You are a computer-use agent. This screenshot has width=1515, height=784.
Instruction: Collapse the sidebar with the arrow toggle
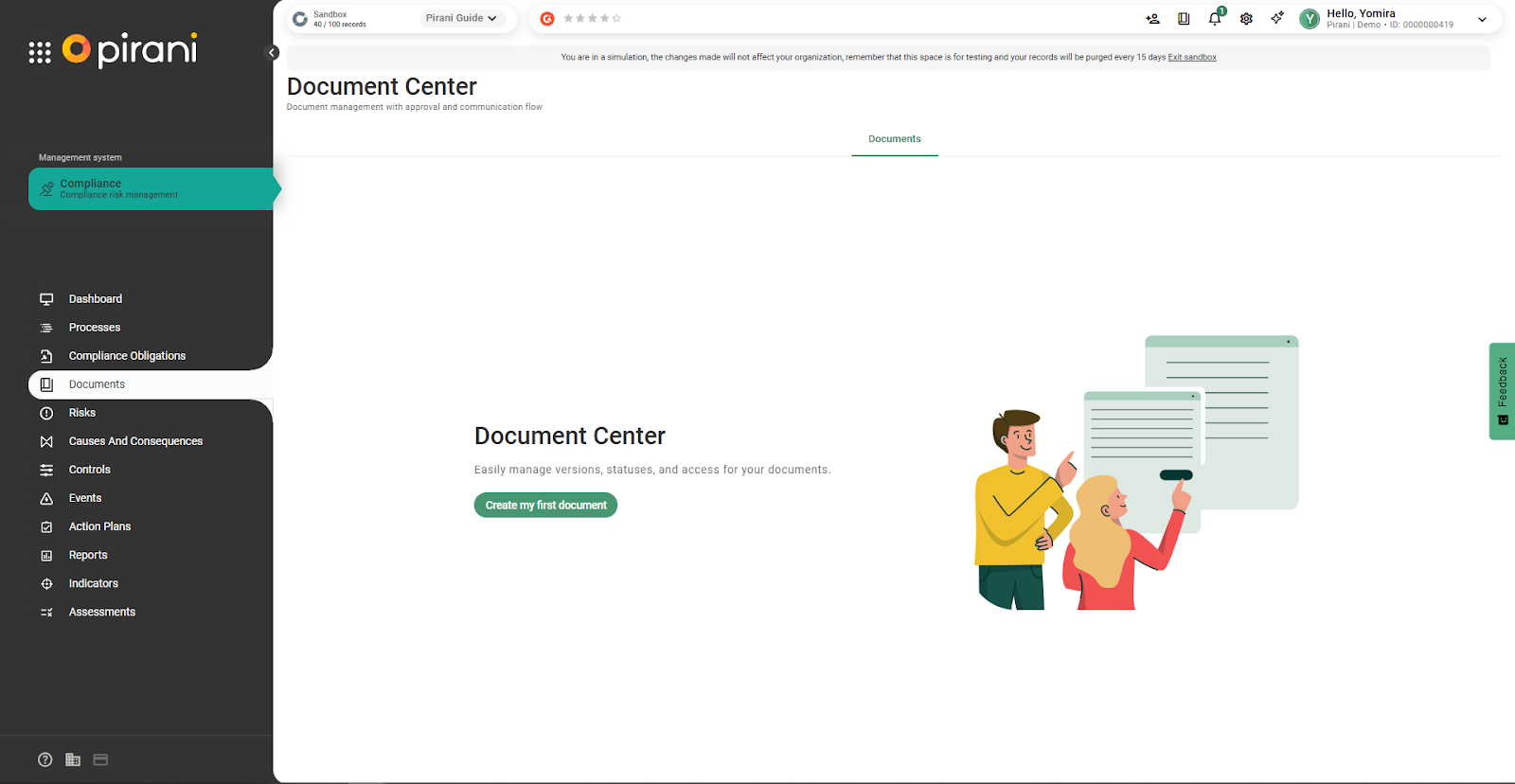tap(272, 53)
